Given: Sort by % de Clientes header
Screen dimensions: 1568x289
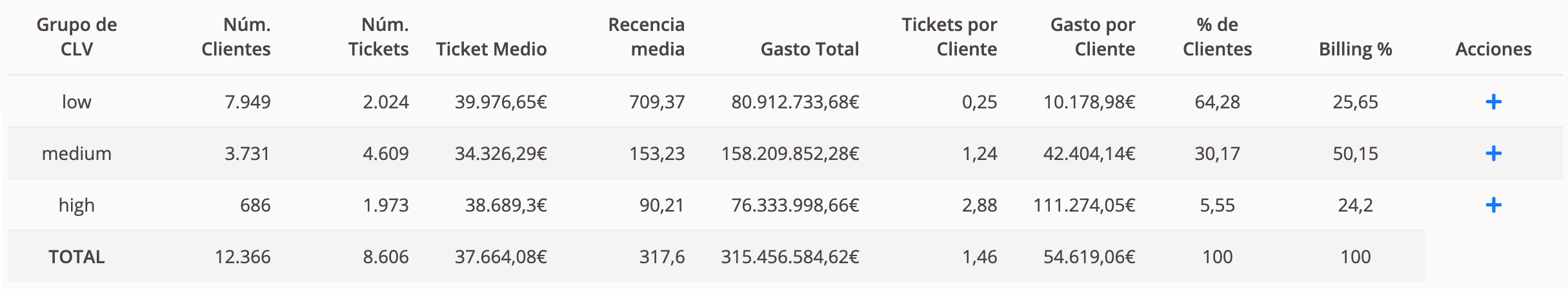Looking at the screenshot, I should coord(1217,37).
